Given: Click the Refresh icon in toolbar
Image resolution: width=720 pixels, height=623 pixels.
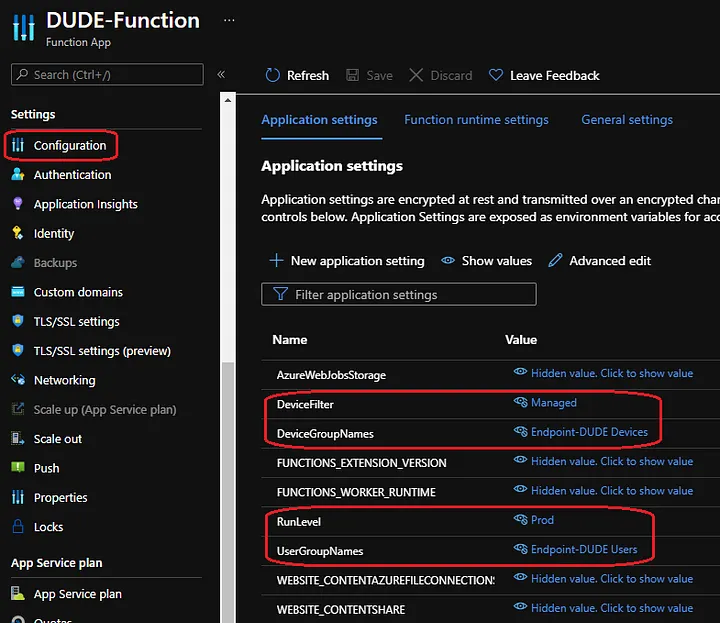Looking at the screenshot, I should [x=273, y=76].
